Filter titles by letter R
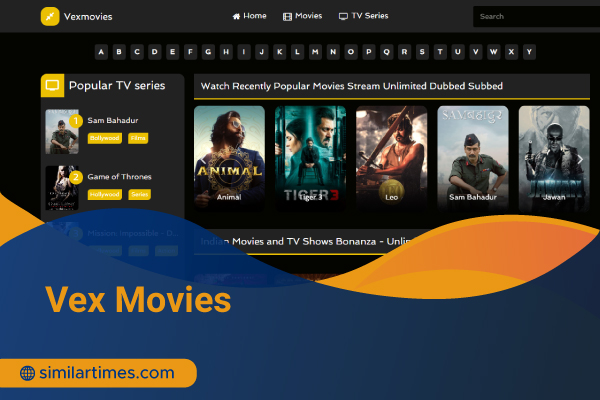 [x=404, y=52]
